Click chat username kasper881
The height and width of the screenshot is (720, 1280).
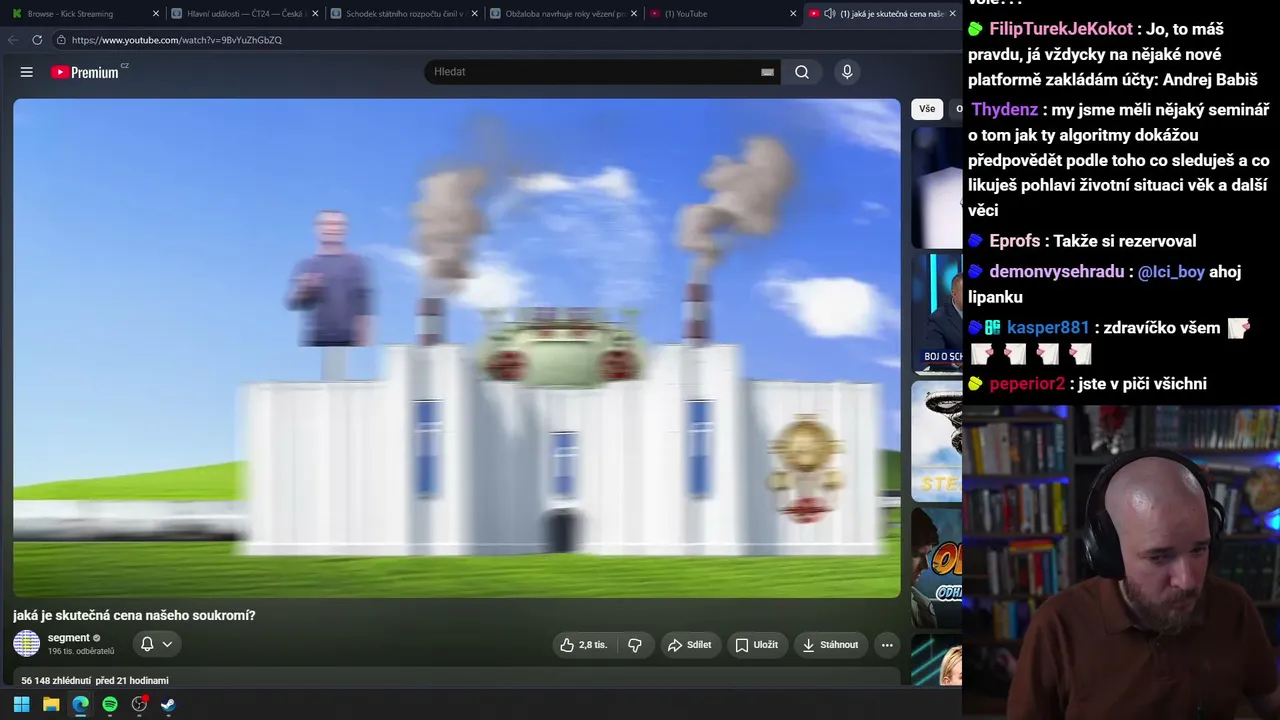coord(1048,328)
